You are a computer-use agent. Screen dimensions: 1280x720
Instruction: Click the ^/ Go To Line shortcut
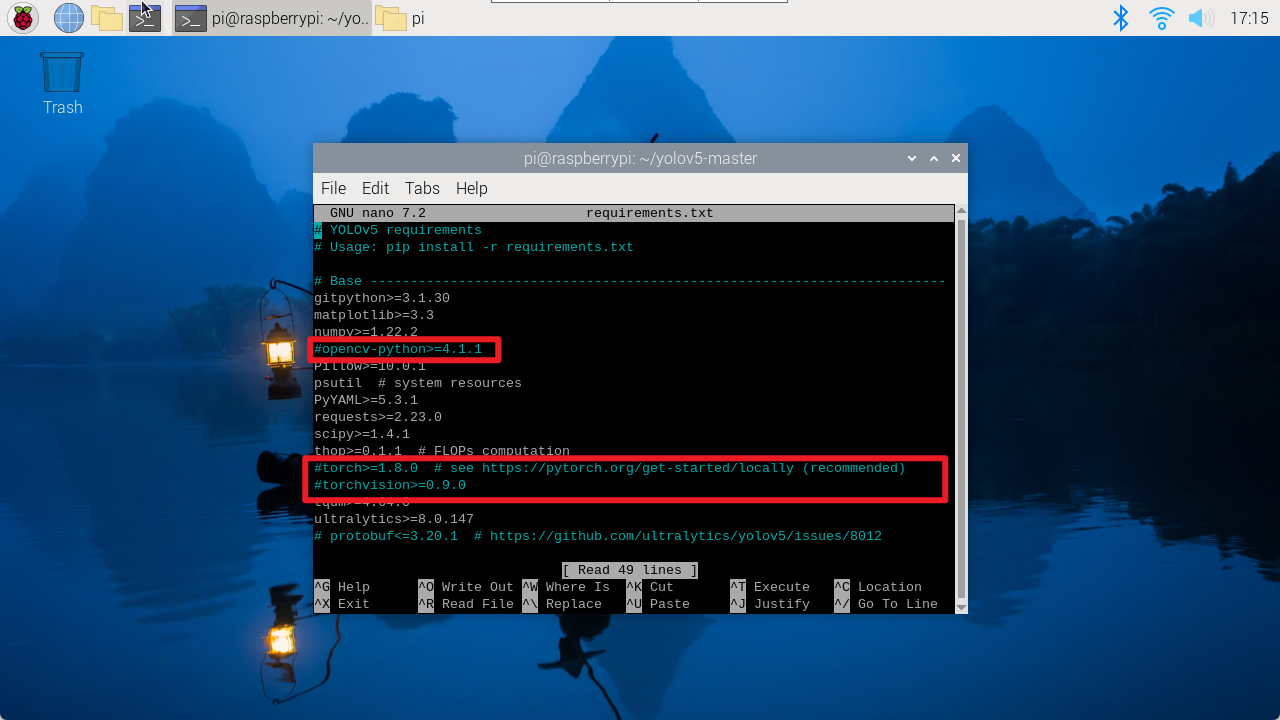coord(886,604)
